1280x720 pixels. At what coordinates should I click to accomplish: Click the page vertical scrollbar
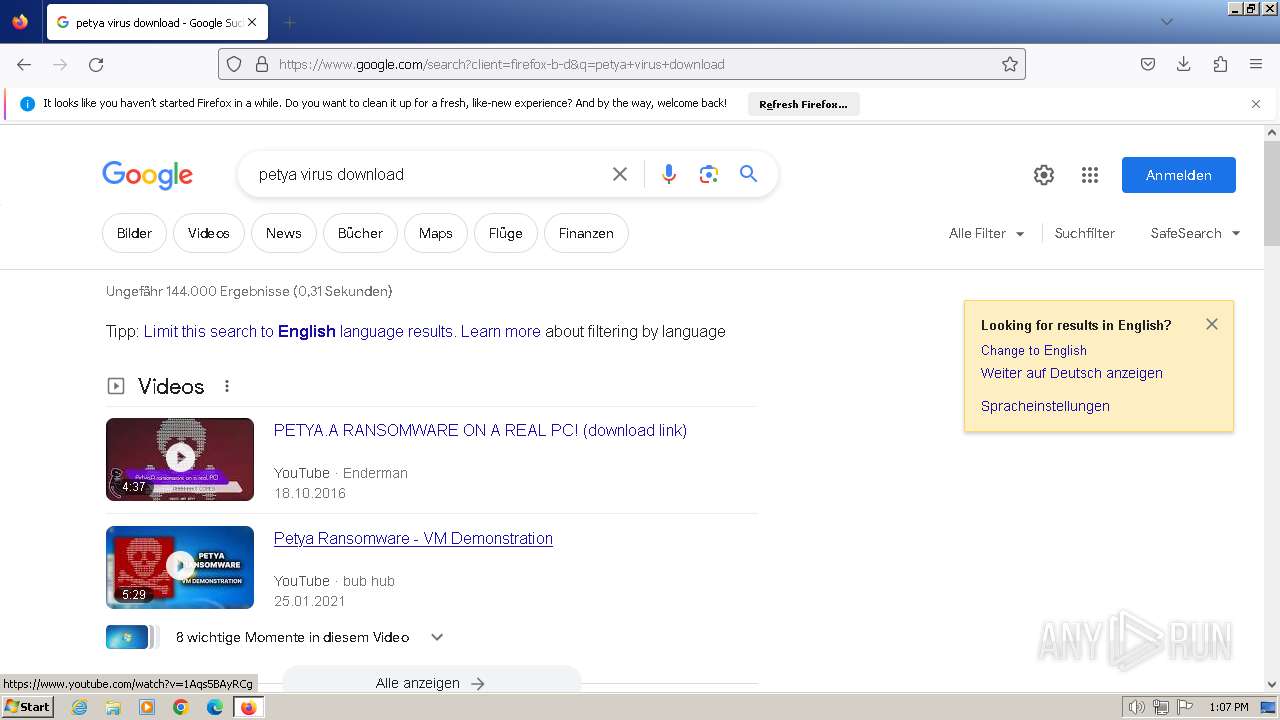(x=1272, y=194)
